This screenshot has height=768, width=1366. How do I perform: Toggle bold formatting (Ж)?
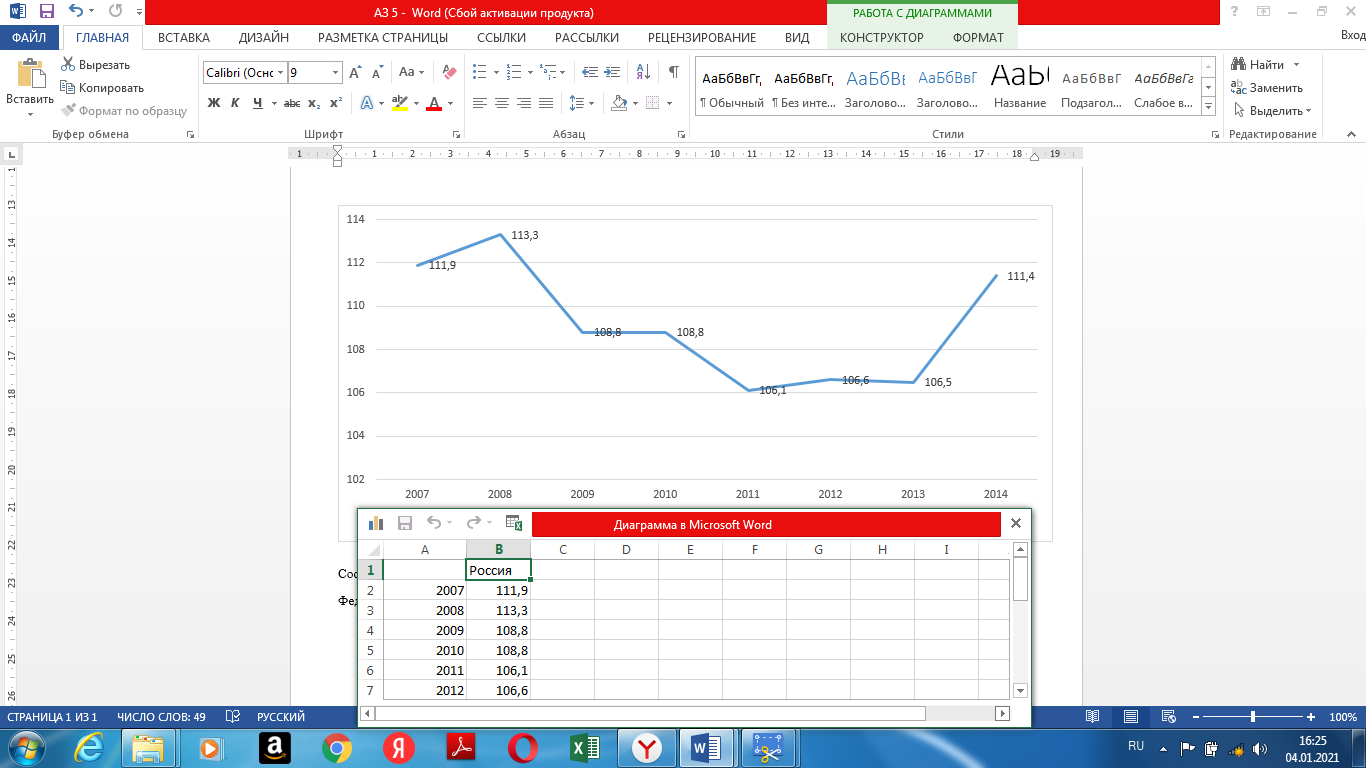click(213, 103)
